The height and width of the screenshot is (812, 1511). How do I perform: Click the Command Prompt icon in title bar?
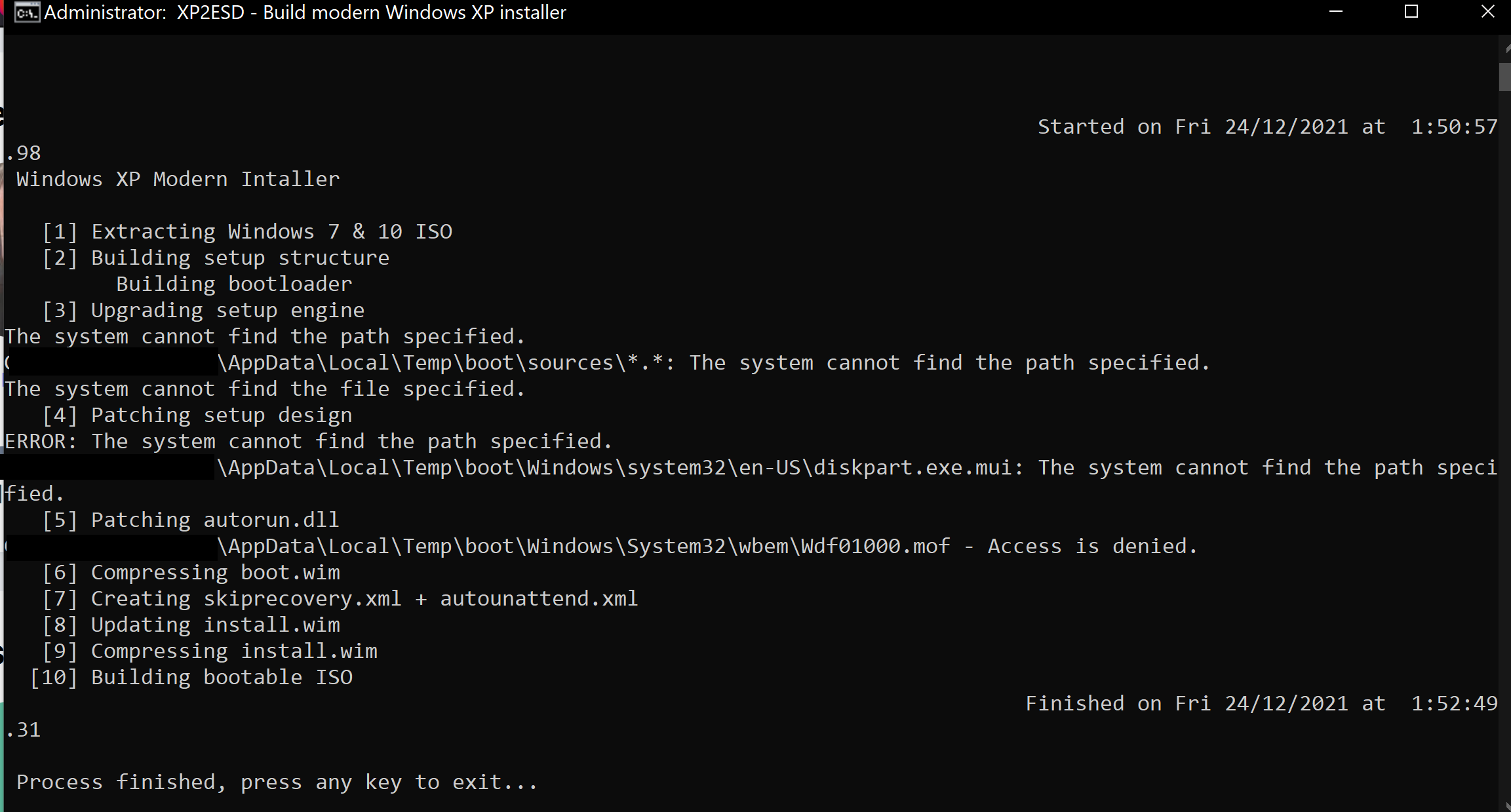pos(26,12)
